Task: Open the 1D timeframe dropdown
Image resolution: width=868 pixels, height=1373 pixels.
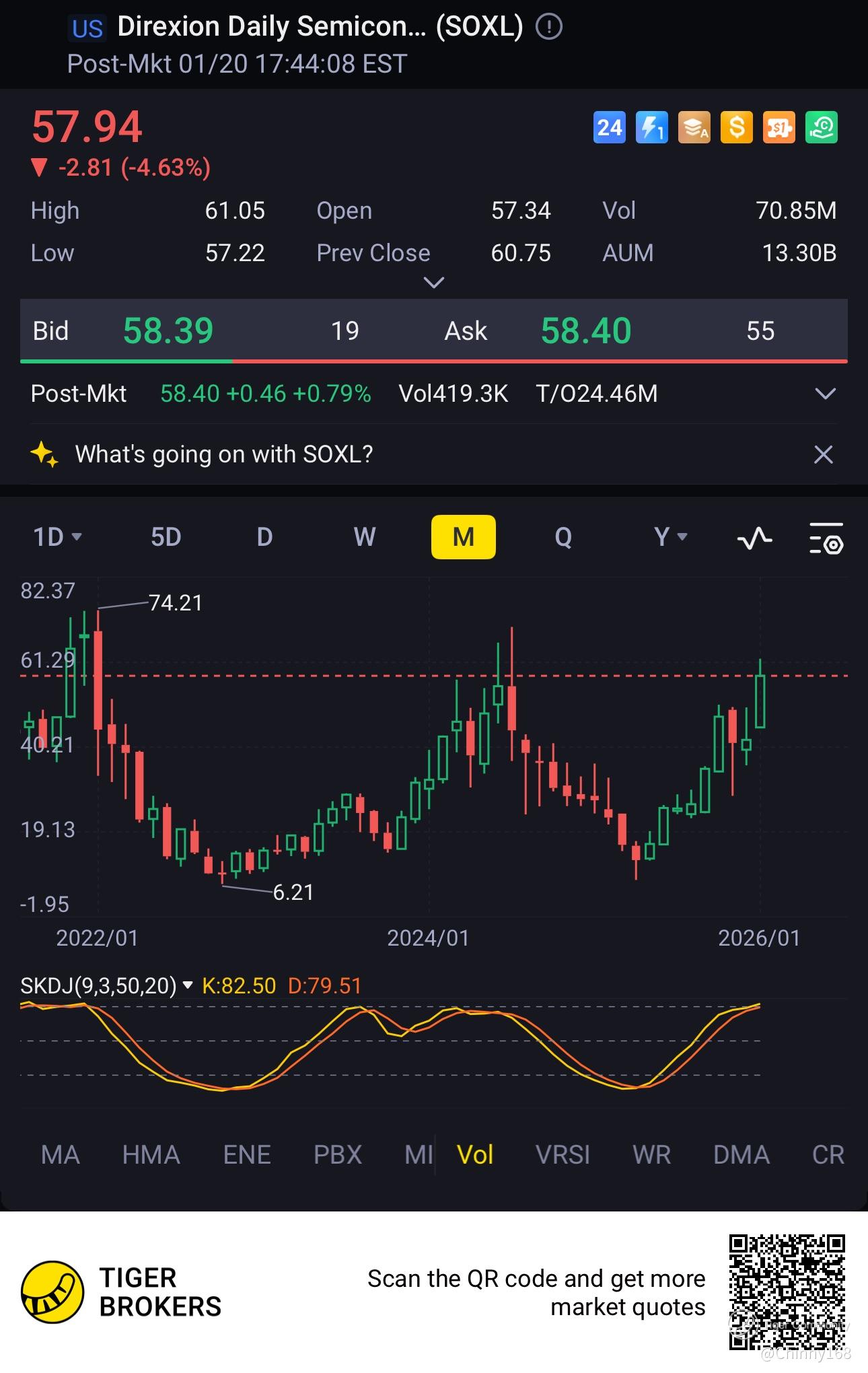Action: coord(58,537)
